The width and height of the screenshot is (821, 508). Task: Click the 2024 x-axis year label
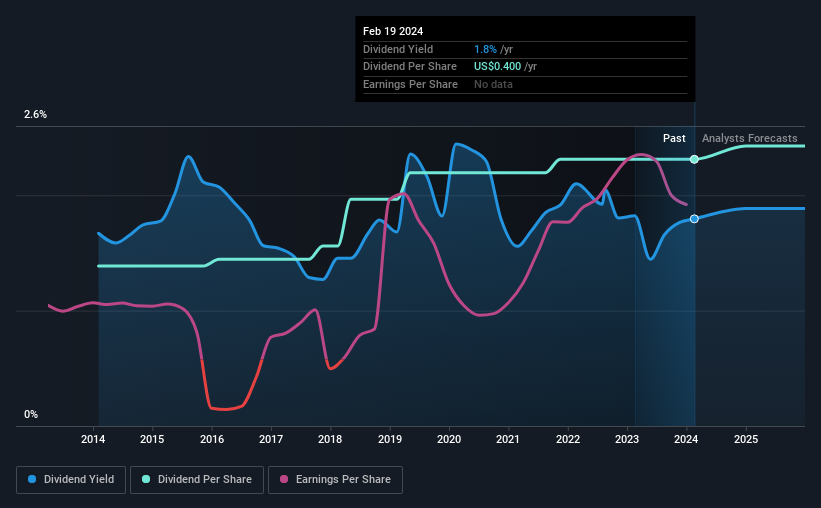(x=686, y=439)
